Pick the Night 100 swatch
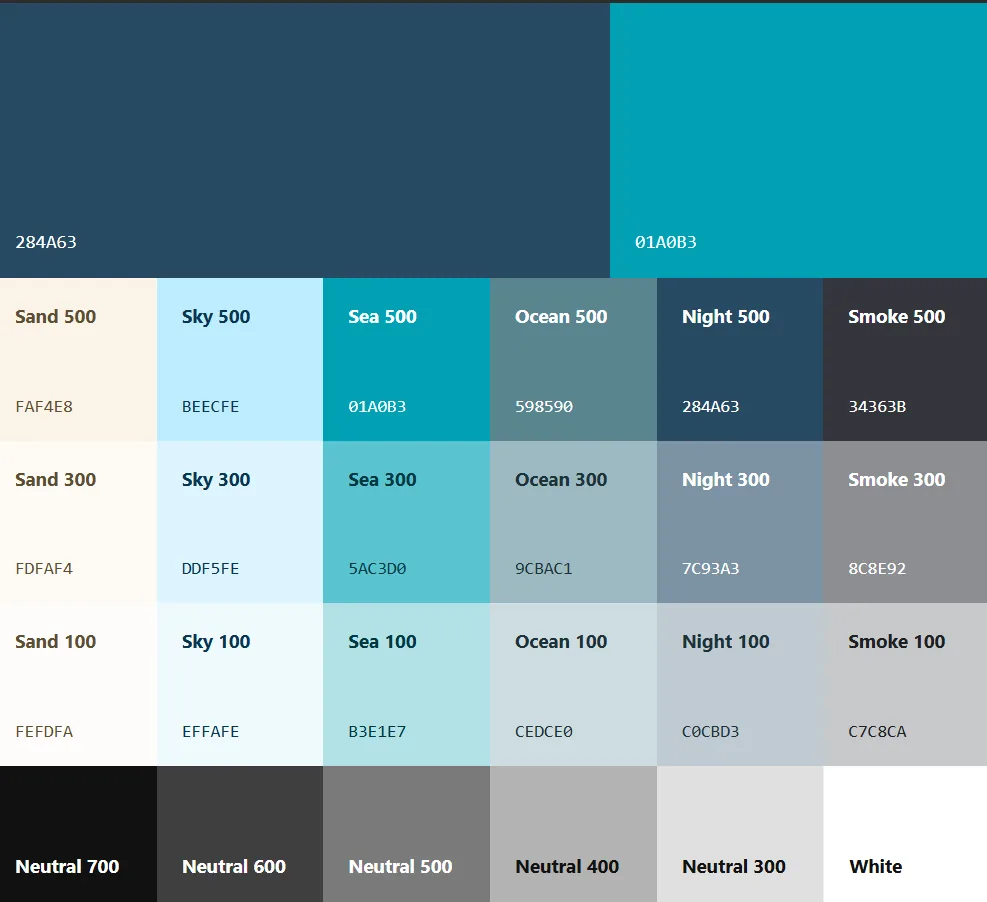The height and width of the screenshot is (902, 987). [x=740, y=684]
